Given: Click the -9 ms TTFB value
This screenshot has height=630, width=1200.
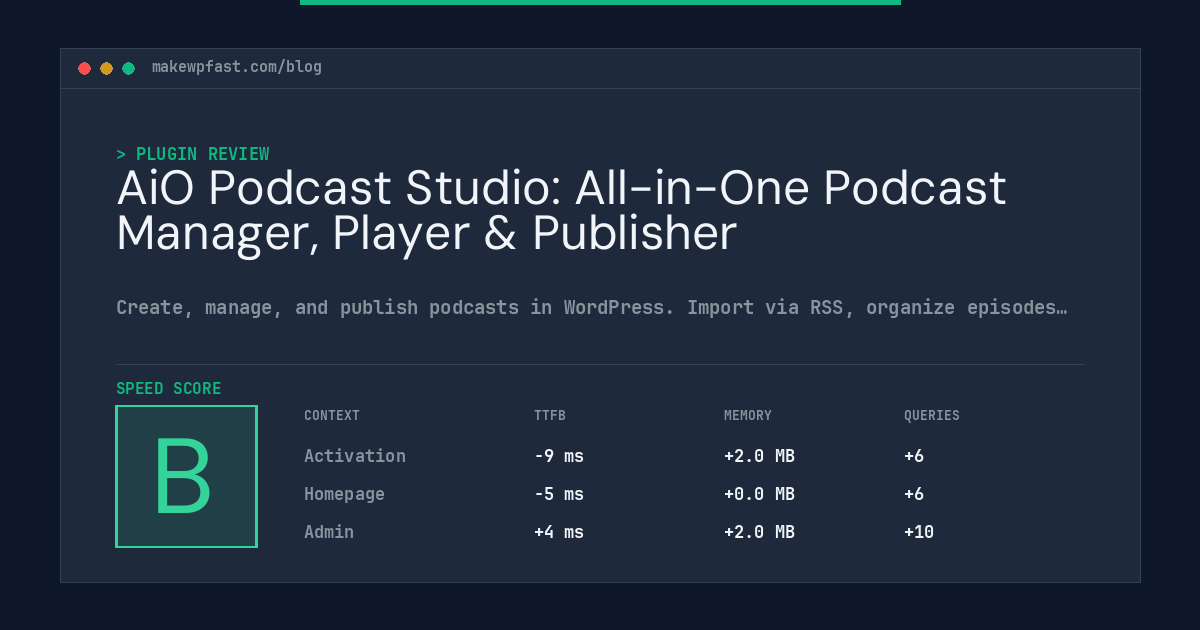Looking at the screenshot, I should pyautogui.click(x=559, y=456).
